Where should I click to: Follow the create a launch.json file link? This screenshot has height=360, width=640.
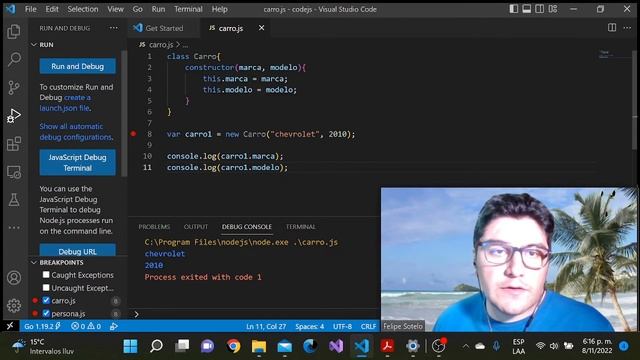(x=66, y=103)
